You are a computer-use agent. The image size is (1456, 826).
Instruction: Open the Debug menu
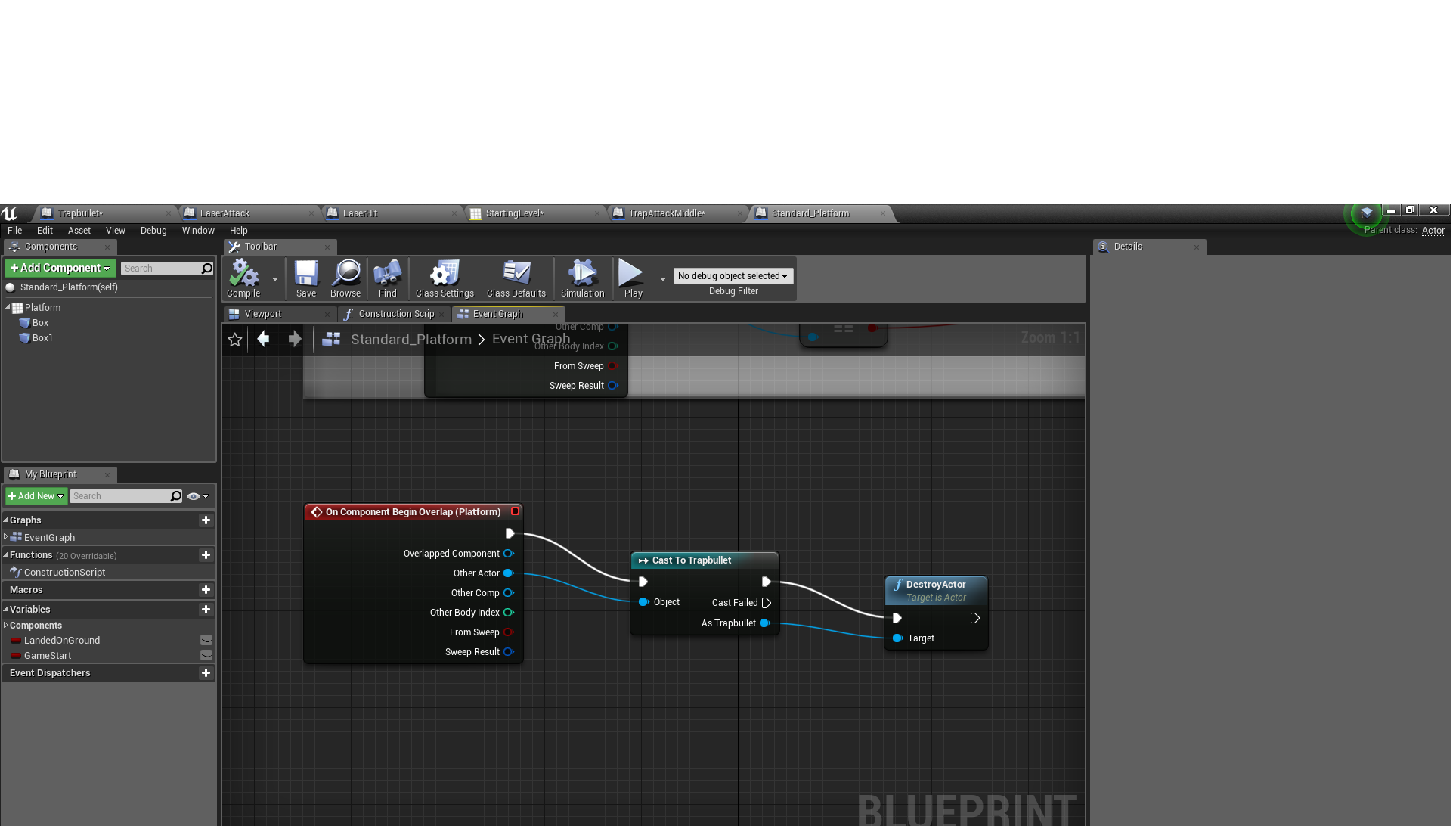153,231
